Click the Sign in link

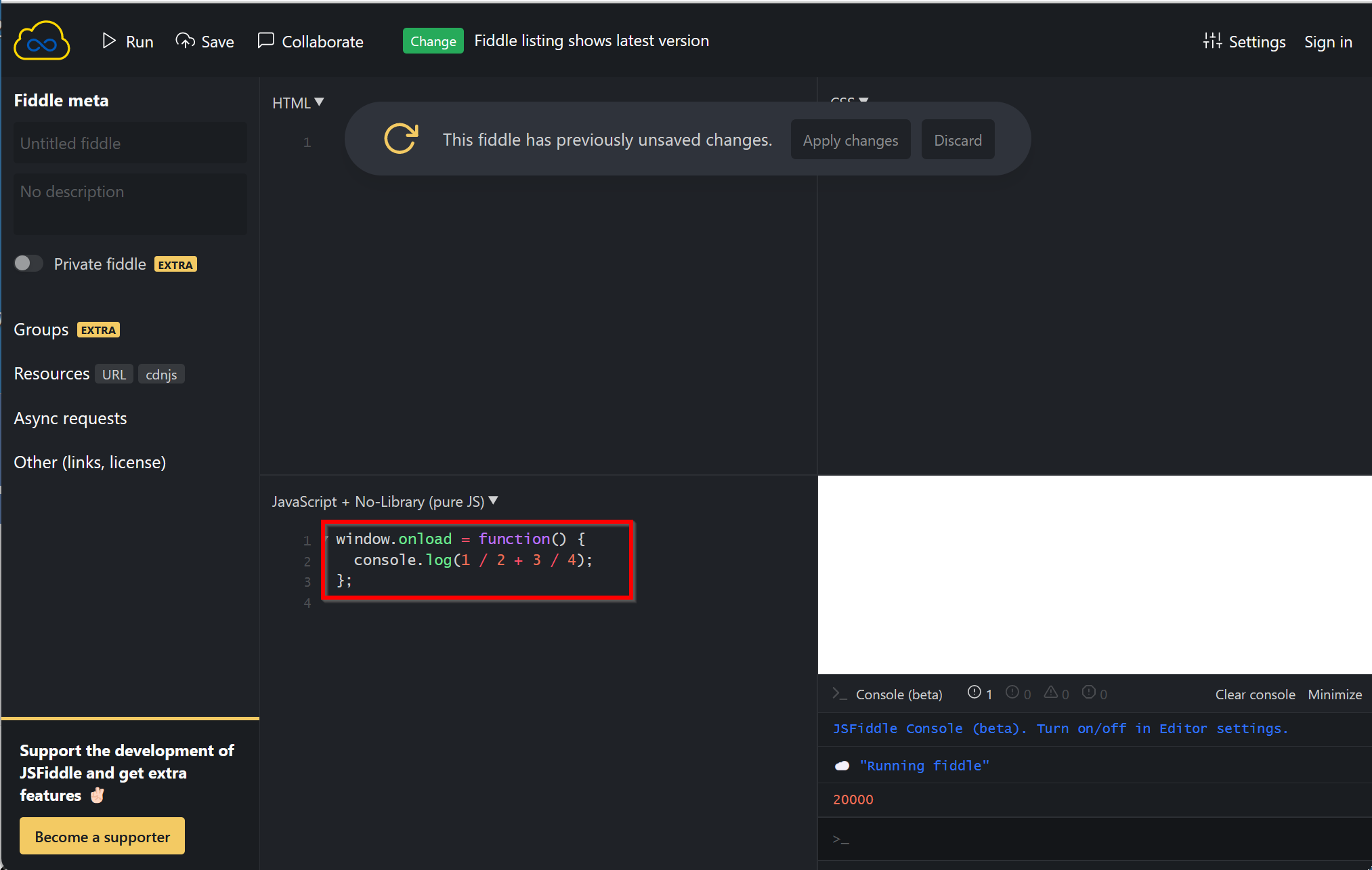click(1328, 41)
